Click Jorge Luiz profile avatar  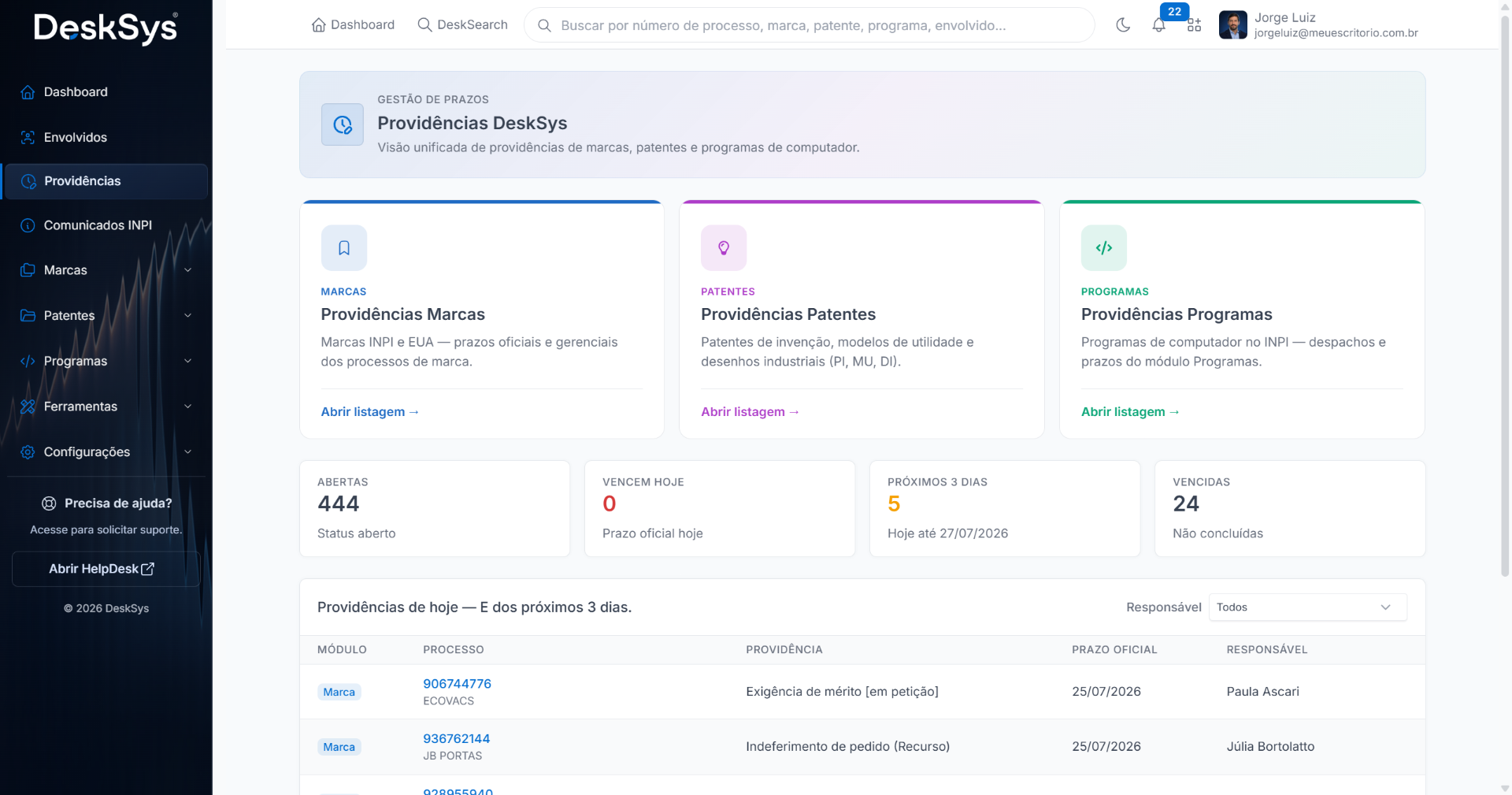[1232, 25]
